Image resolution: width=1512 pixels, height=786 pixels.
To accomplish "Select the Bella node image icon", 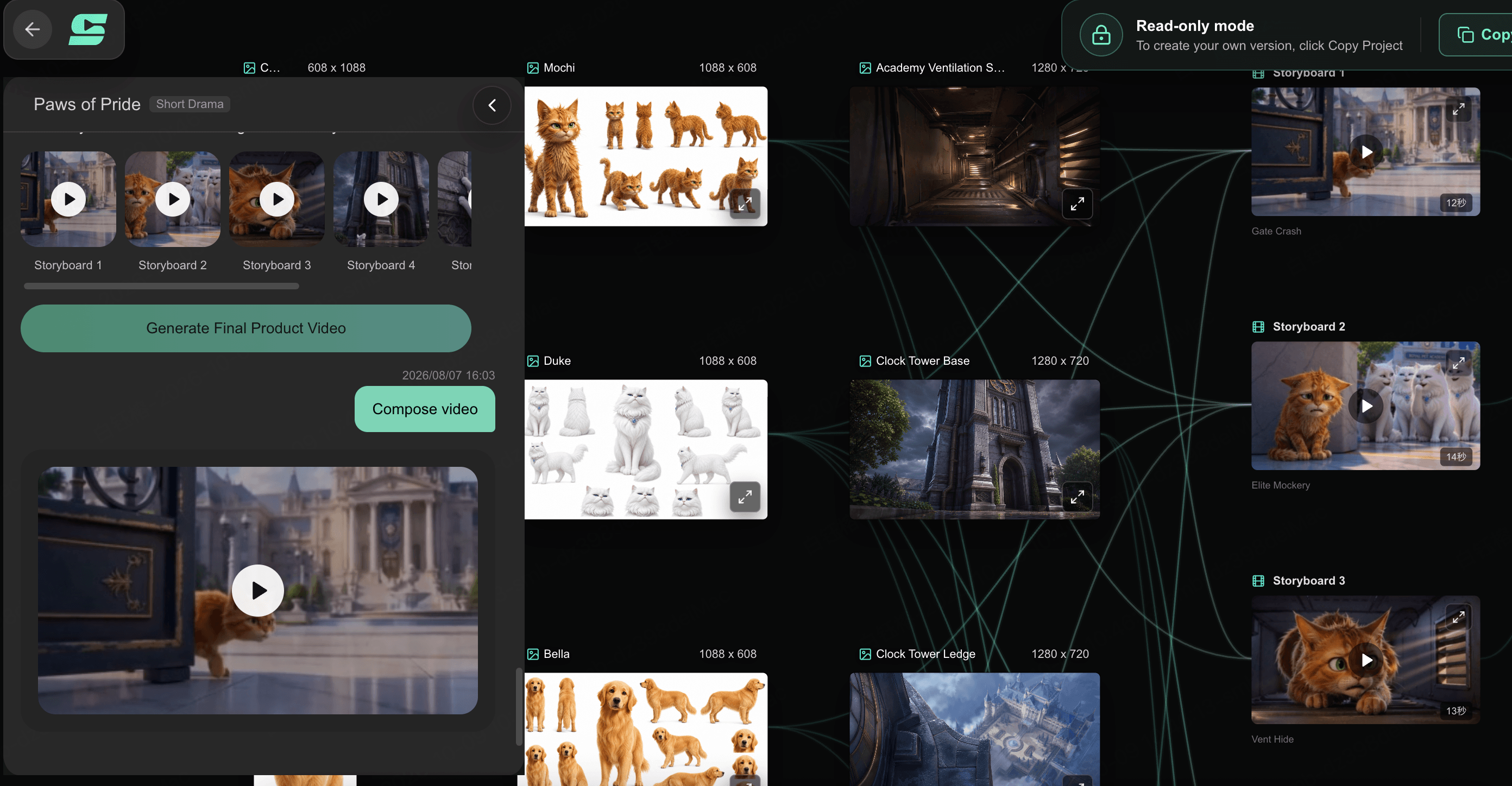I will coord(533,654).
